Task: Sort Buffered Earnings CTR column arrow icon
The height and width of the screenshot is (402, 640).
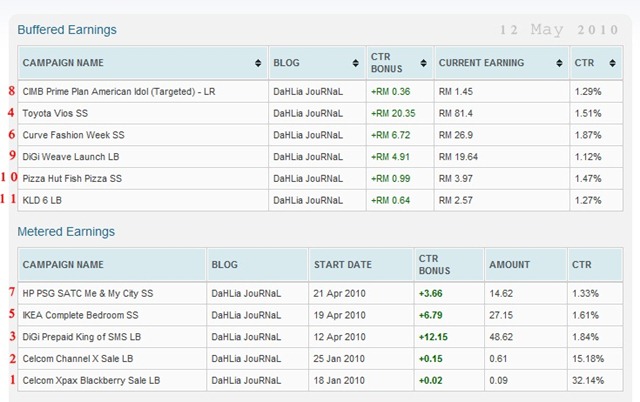Action: click(x=612, y=63)
